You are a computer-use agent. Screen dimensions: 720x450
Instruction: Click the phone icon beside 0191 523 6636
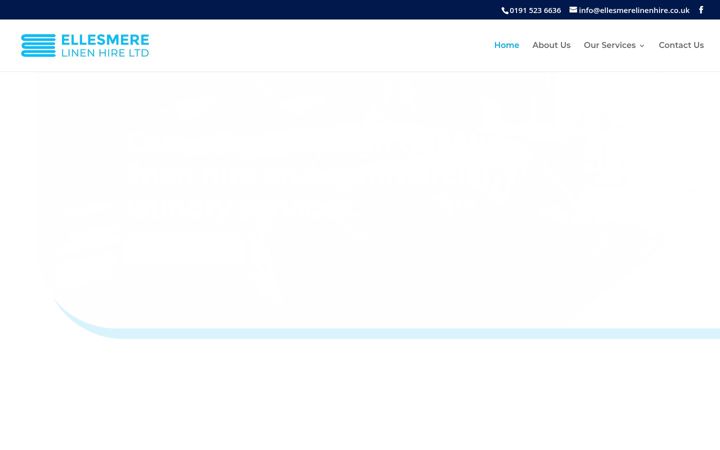(x=505, y=10)
